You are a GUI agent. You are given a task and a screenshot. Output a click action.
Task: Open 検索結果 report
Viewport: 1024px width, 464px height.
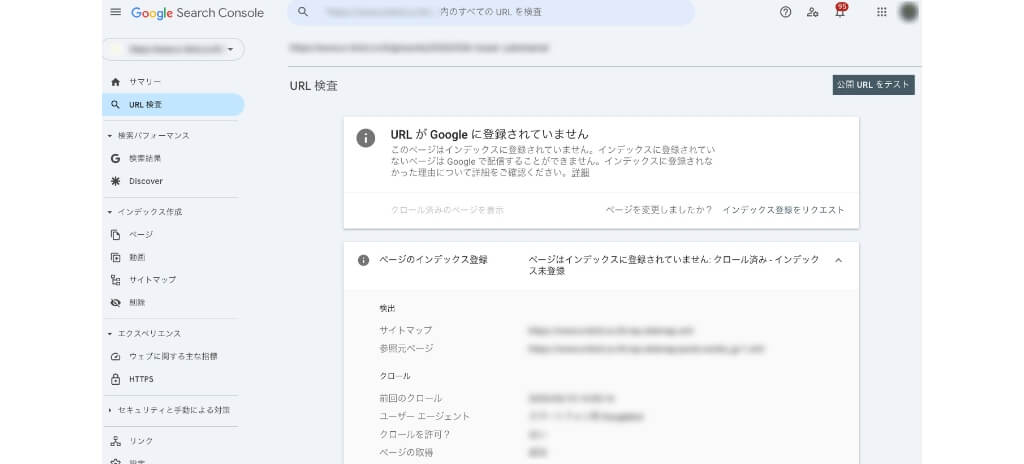pyautogui.click(x=145, y=158)
